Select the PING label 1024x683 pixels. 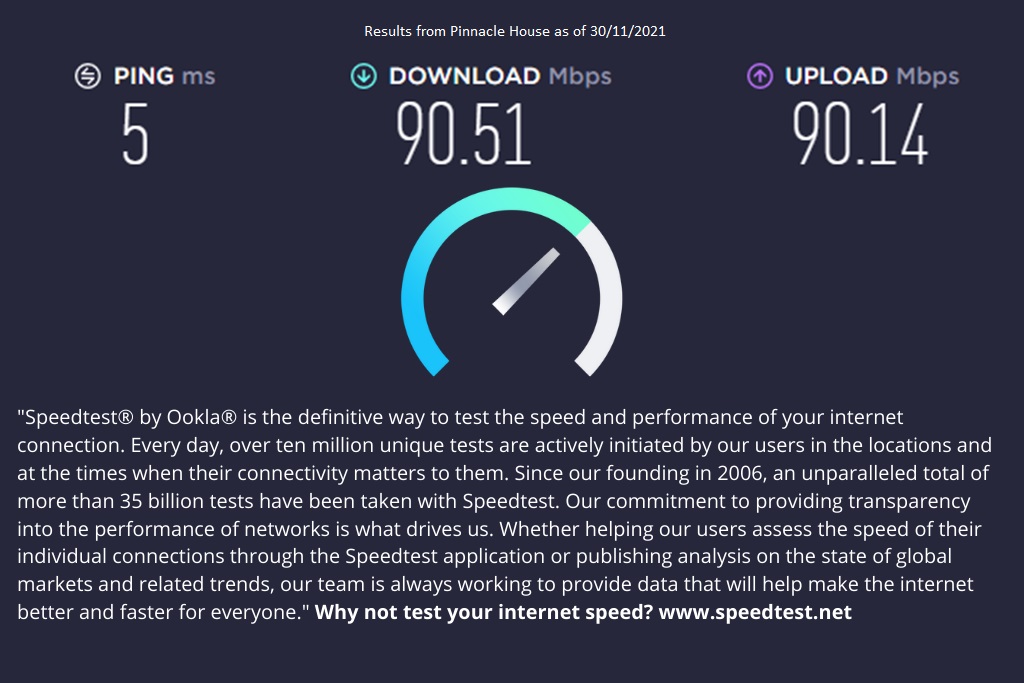pyautogui.click(x=144, y=76)
